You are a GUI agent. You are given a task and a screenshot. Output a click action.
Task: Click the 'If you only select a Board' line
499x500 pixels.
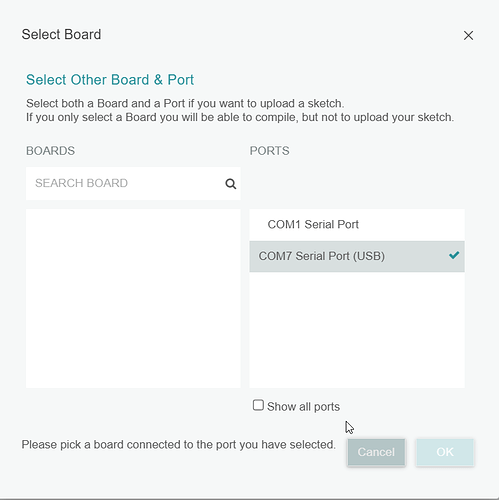pyautogui.click(x=240, y=117)
